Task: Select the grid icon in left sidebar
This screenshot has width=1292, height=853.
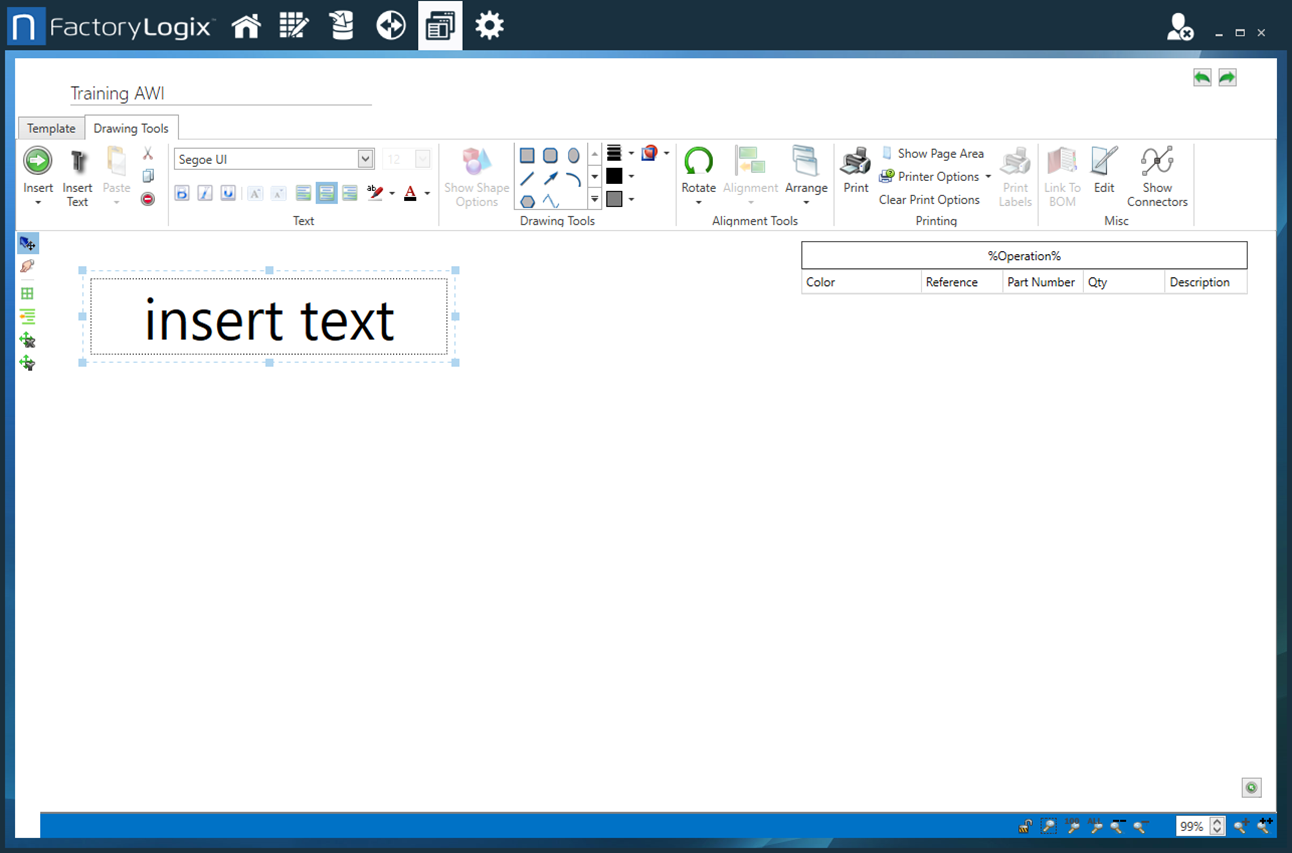Action: pos(27,293)
